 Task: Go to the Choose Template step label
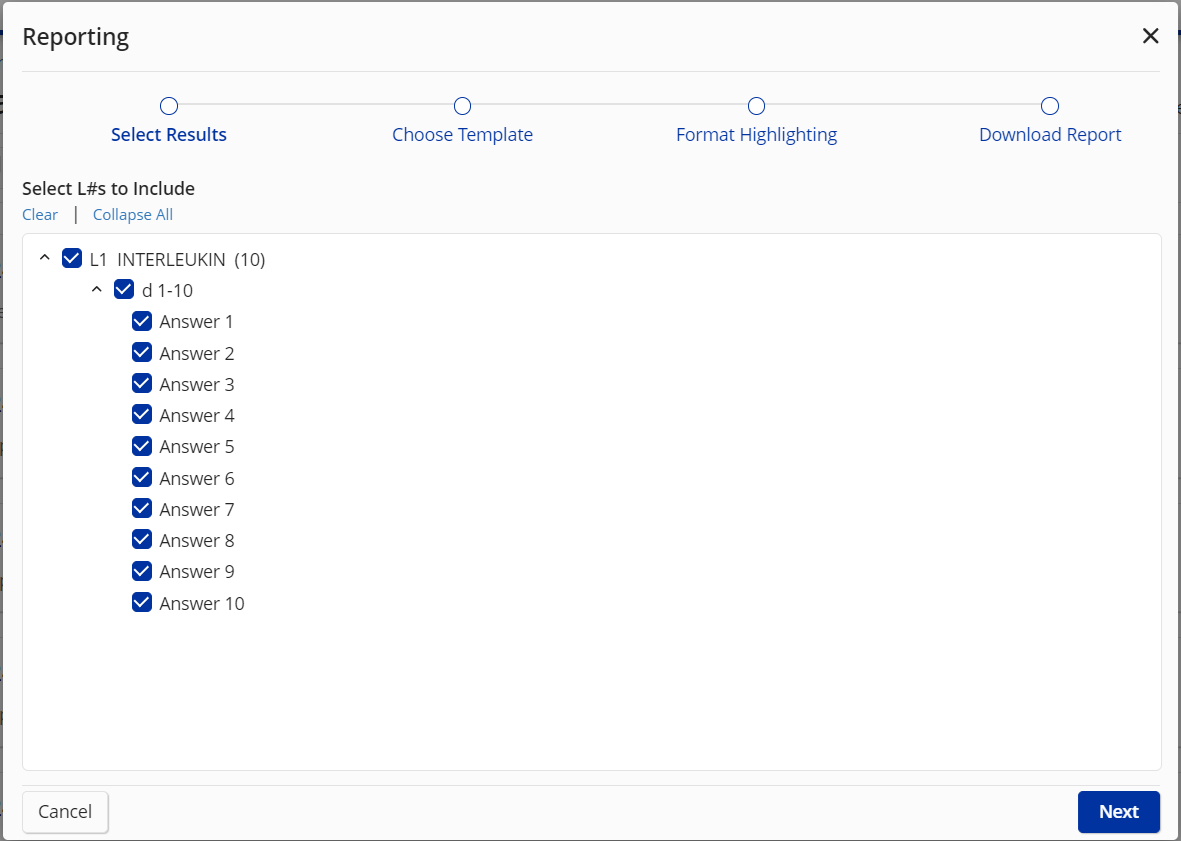click(x=462, y=135)
